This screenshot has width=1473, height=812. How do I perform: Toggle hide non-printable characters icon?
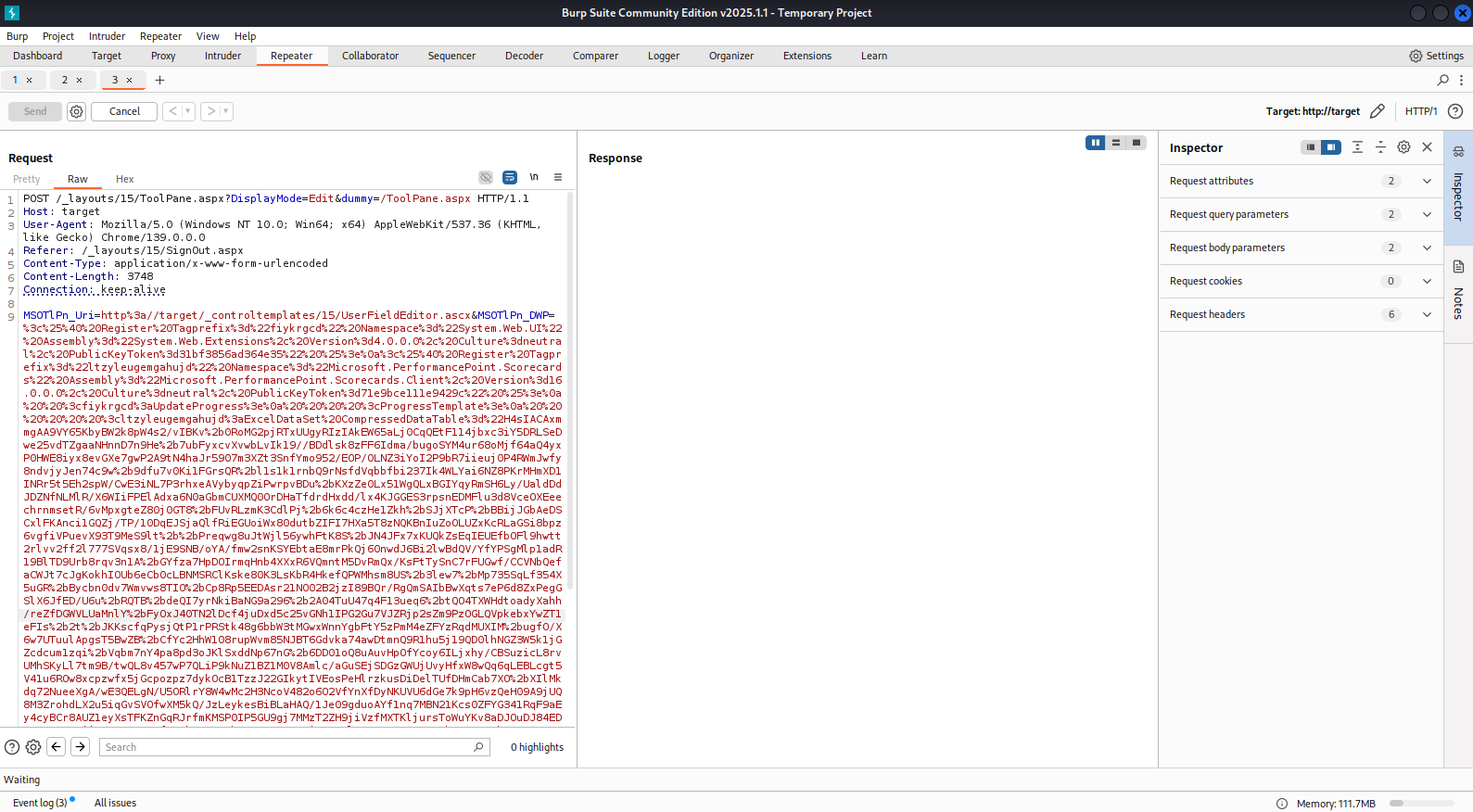point(486,177)
